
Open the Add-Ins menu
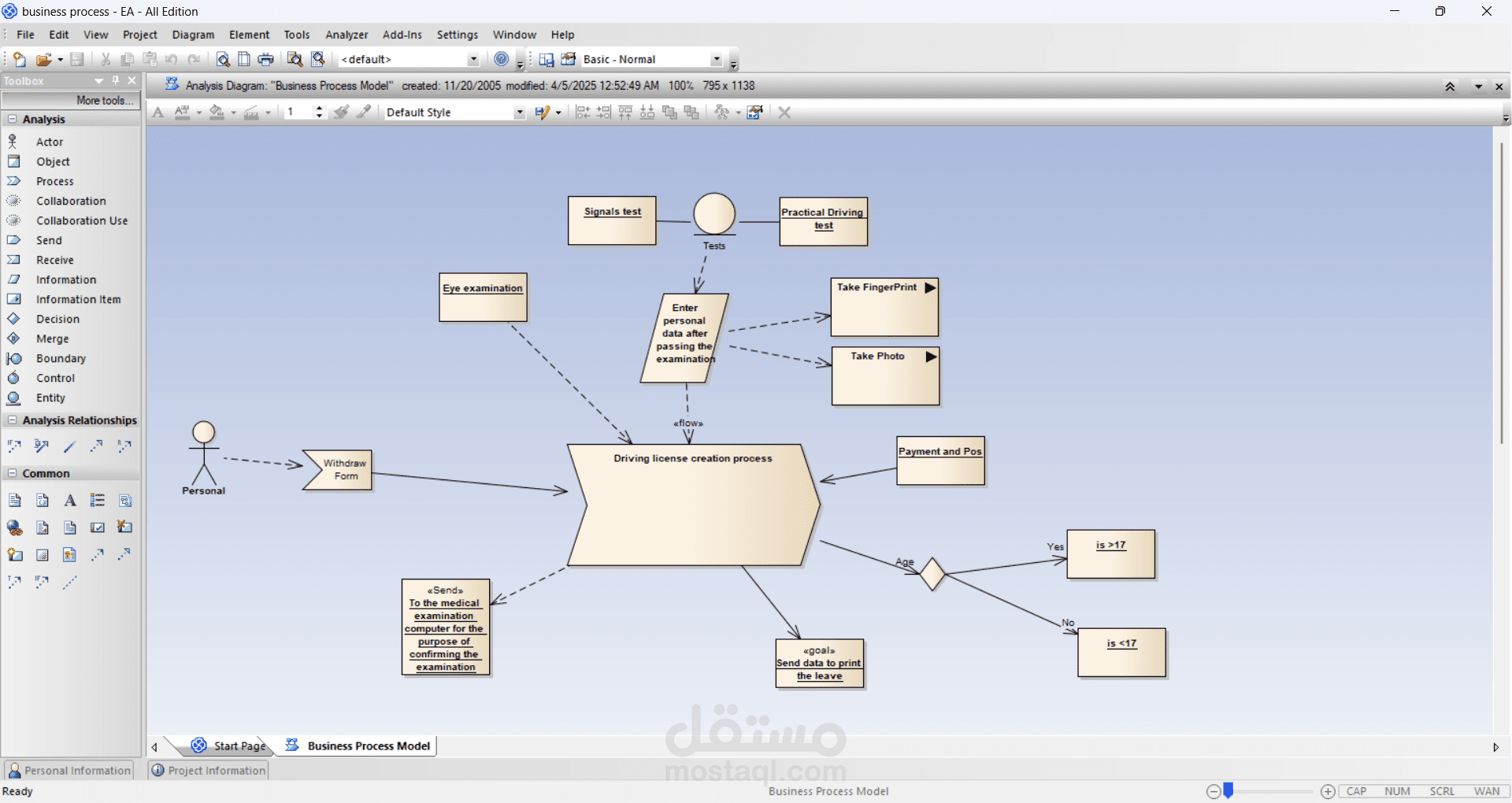[402, 35]
